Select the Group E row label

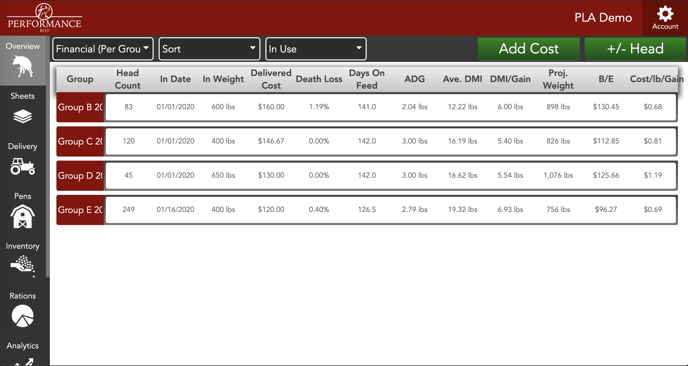80,210
